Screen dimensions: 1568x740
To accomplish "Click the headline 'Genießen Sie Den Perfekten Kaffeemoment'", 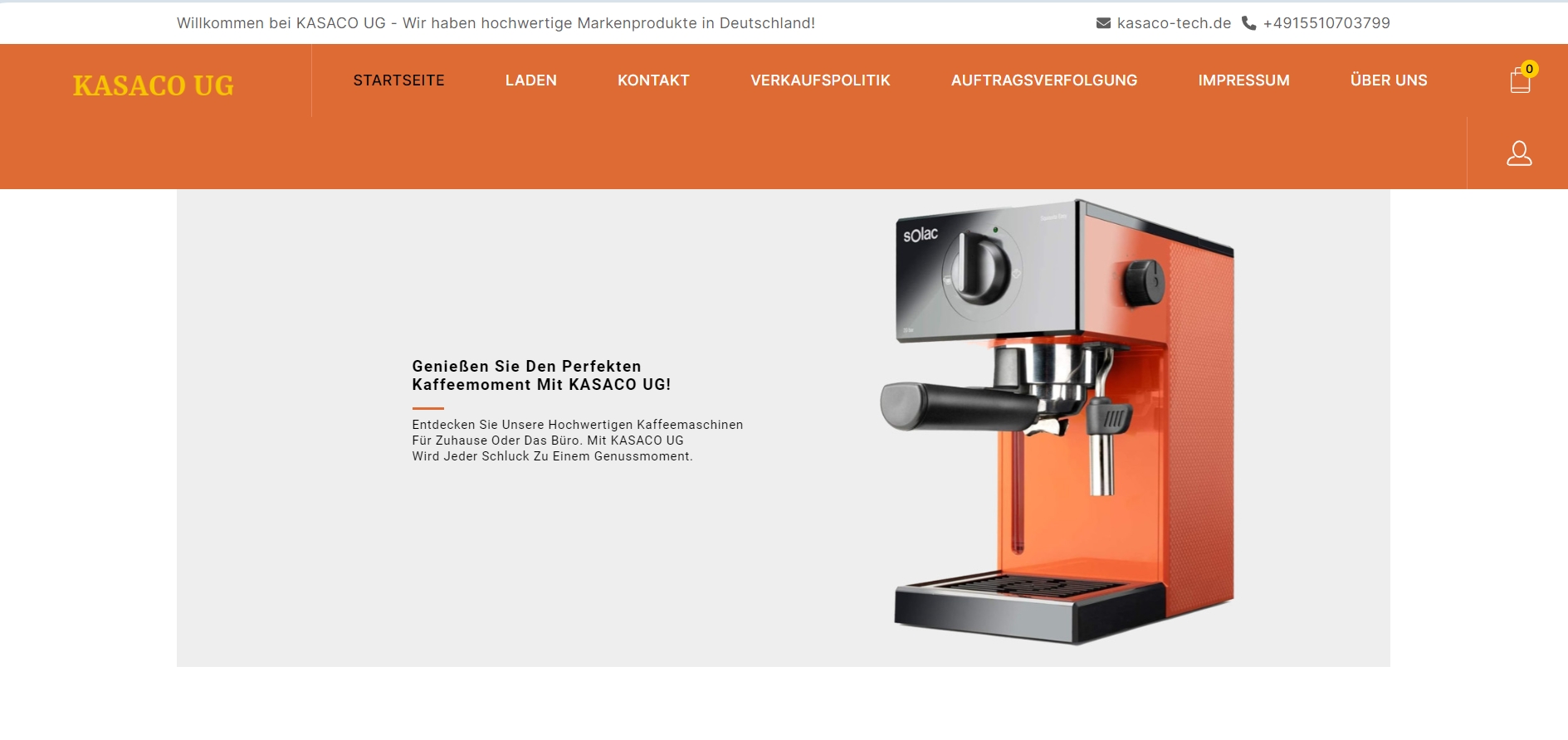I will click(x=541, y=375).
